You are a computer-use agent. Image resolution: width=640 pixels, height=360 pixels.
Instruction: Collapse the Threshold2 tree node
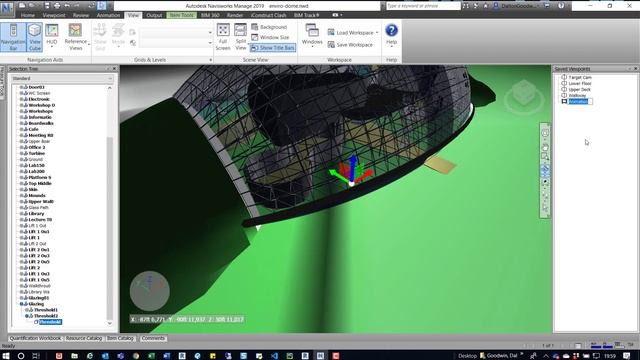click(x=27, y=316)
